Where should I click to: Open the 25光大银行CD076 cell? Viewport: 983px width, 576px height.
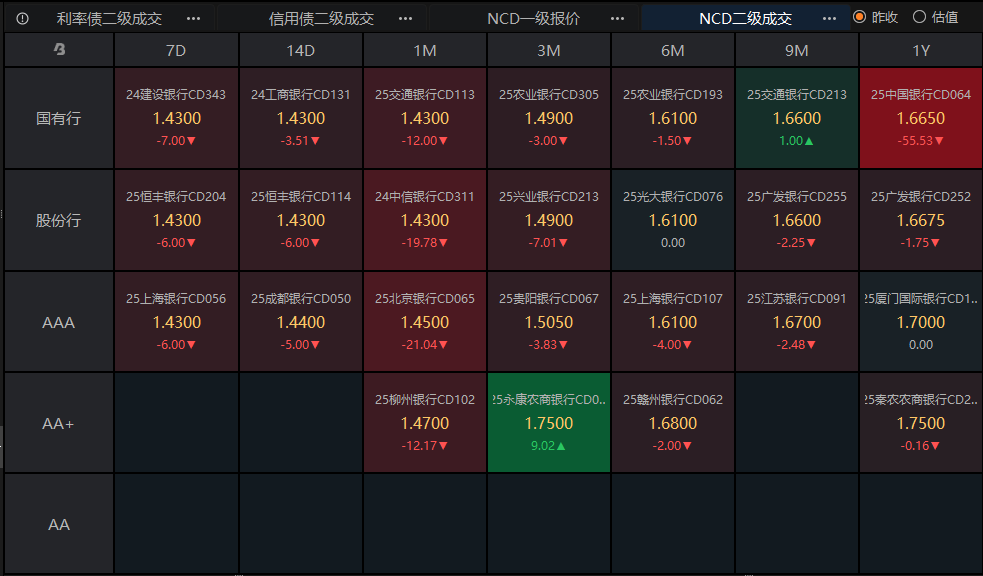click(x=673, y=220)
